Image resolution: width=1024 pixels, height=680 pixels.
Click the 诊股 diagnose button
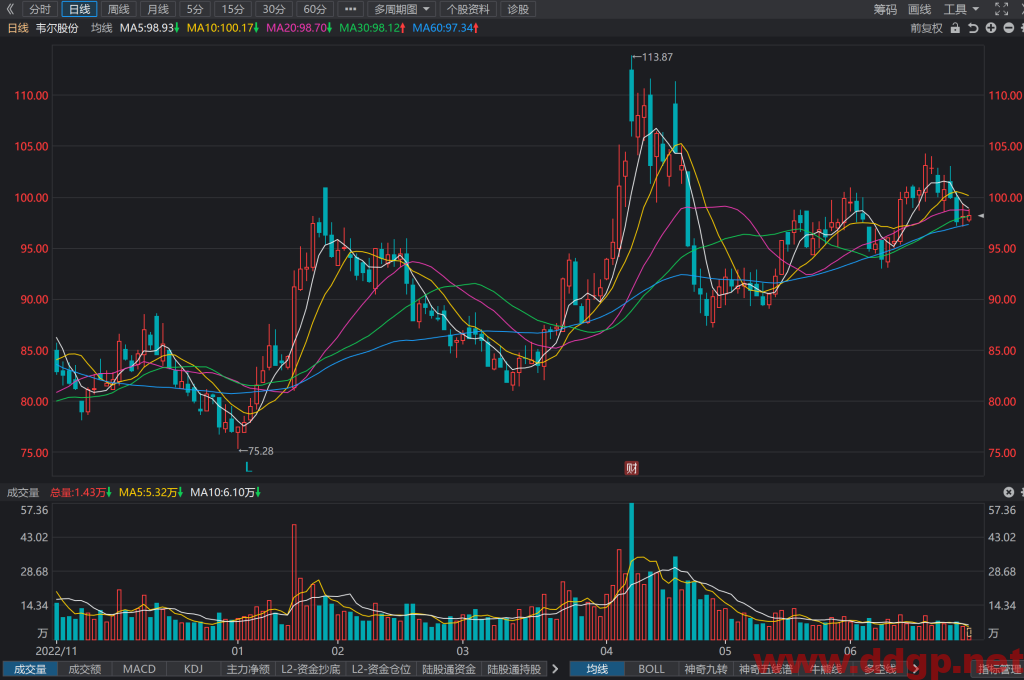[x=518, y=9]
